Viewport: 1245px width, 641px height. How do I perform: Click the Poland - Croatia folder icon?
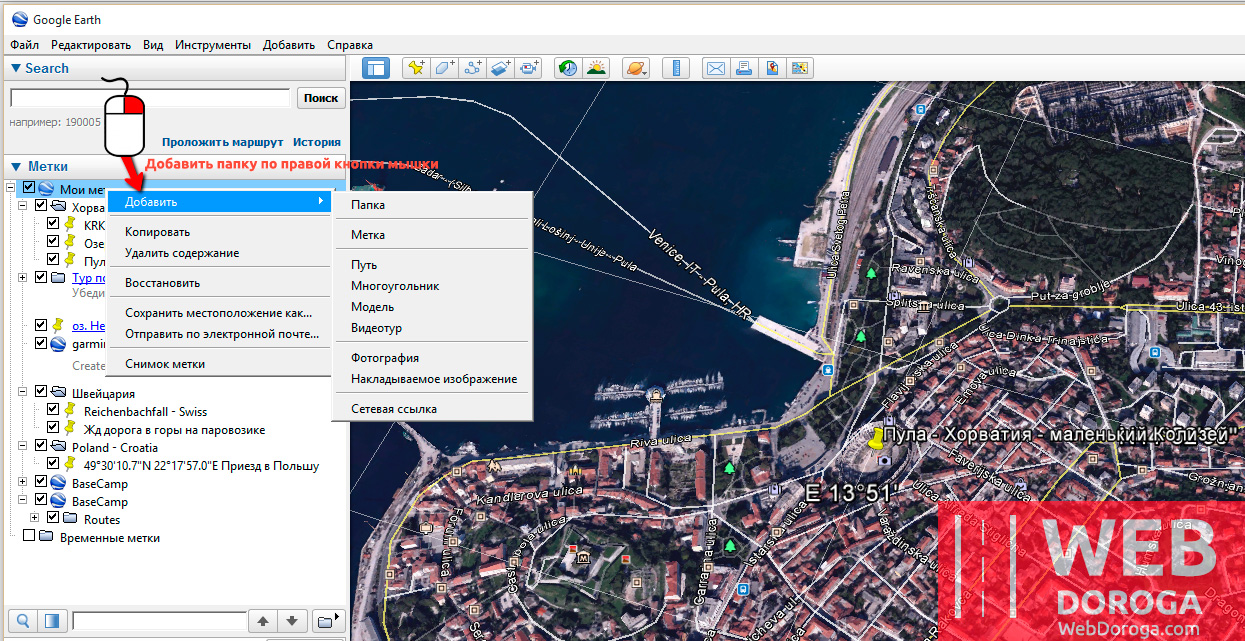tap(57, 447)
